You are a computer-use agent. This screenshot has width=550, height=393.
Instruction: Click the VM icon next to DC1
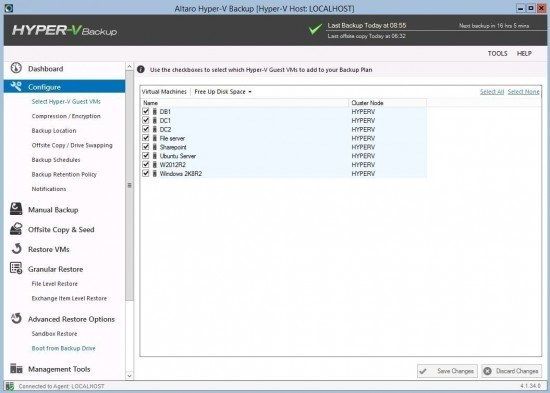point(155,120)
